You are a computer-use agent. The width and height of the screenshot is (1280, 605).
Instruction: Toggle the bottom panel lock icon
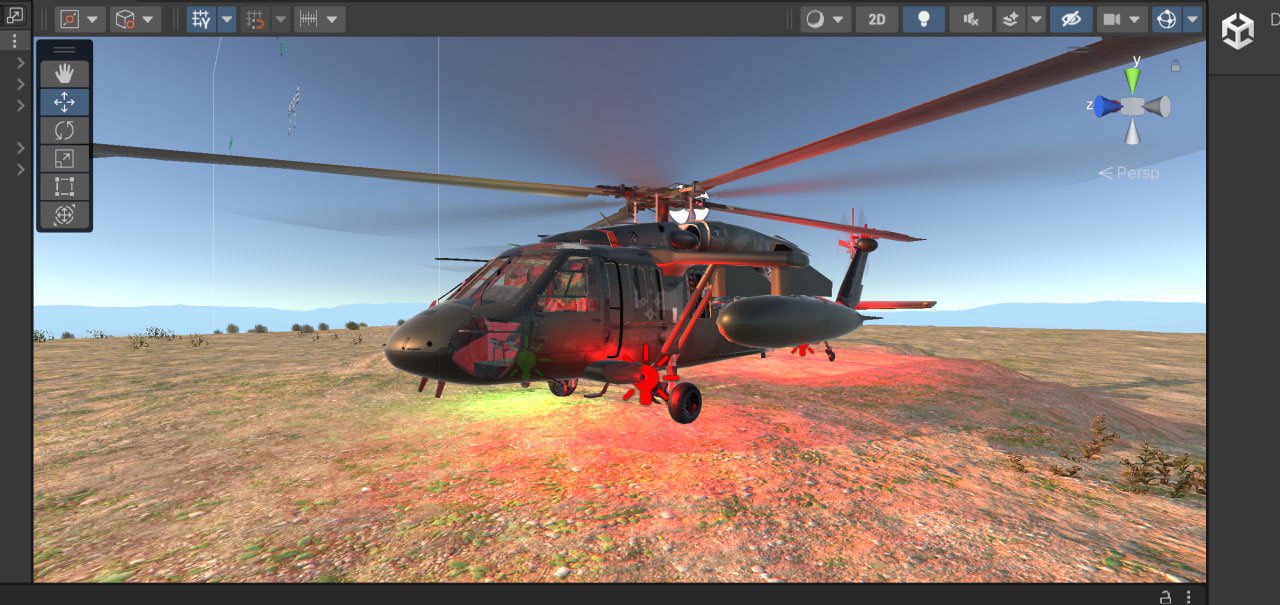click(1165, 596)
